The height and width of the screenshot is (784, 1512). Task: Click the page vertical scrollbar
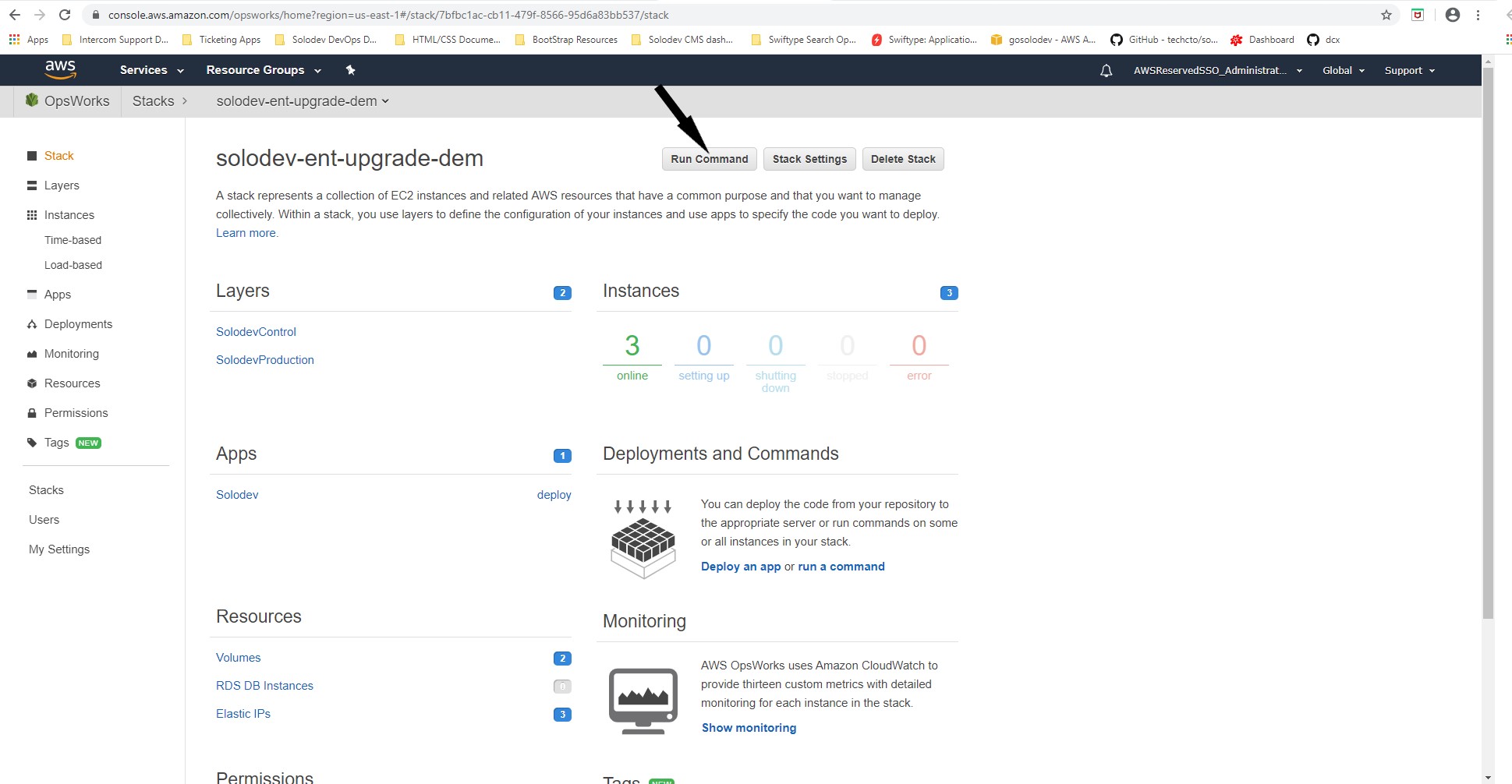[1488, 343]
